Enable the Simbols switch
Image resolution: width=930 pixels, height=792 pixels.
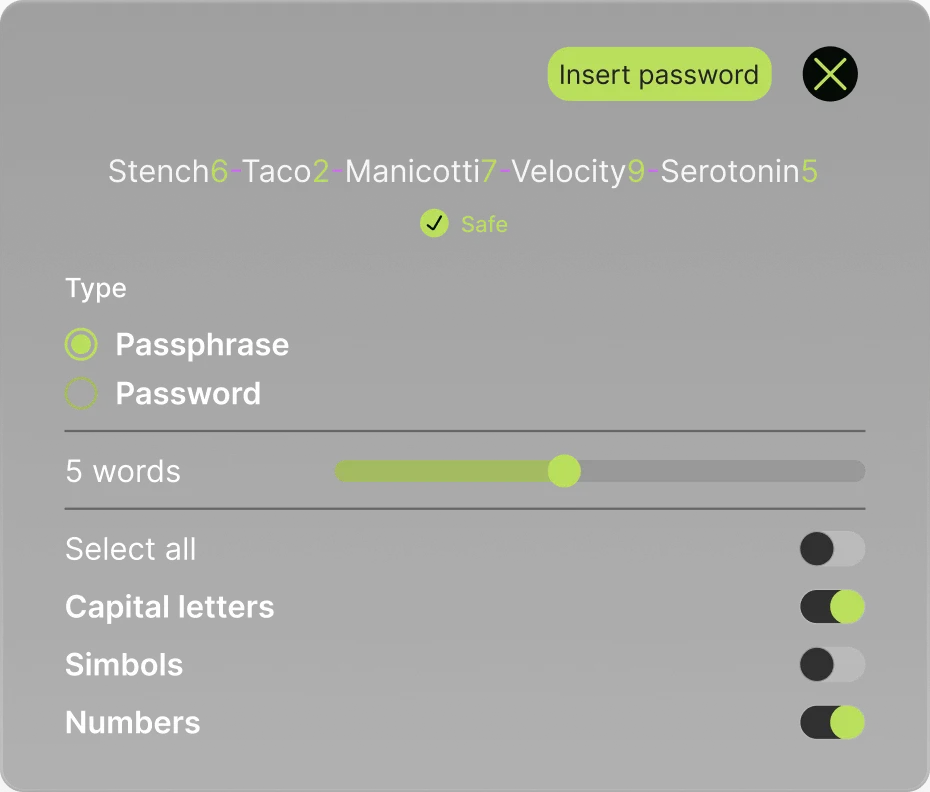click(x=832, y=665)
